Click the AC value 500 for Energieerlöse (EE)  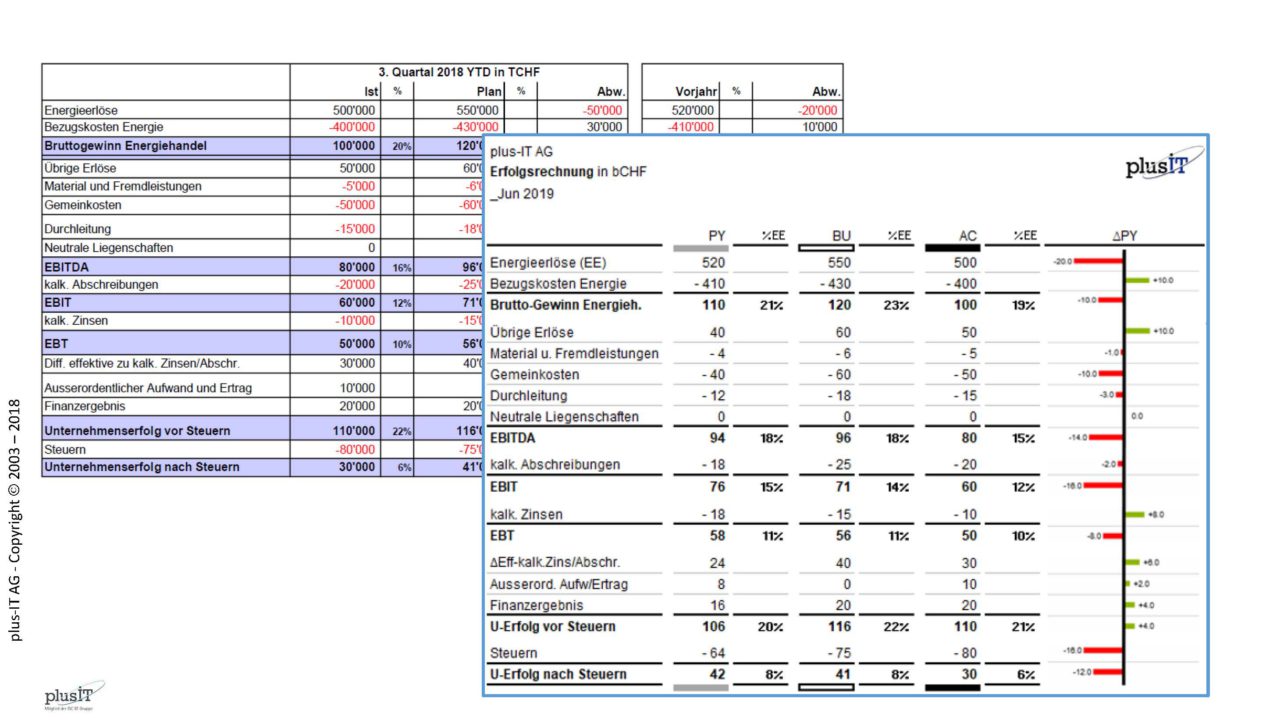pyautogui.click(x=965, y=263)
